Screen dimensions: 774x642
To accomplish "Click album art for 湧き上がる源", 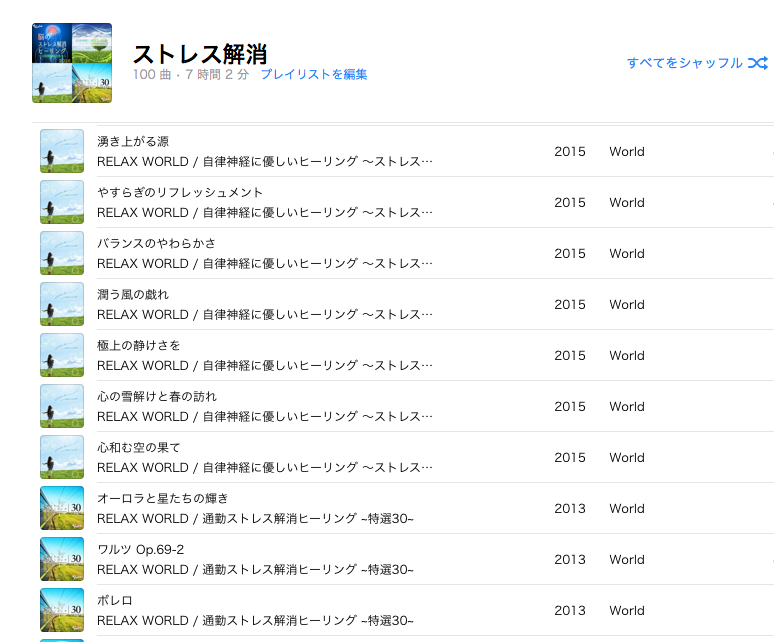I will [x=62, y=152].
